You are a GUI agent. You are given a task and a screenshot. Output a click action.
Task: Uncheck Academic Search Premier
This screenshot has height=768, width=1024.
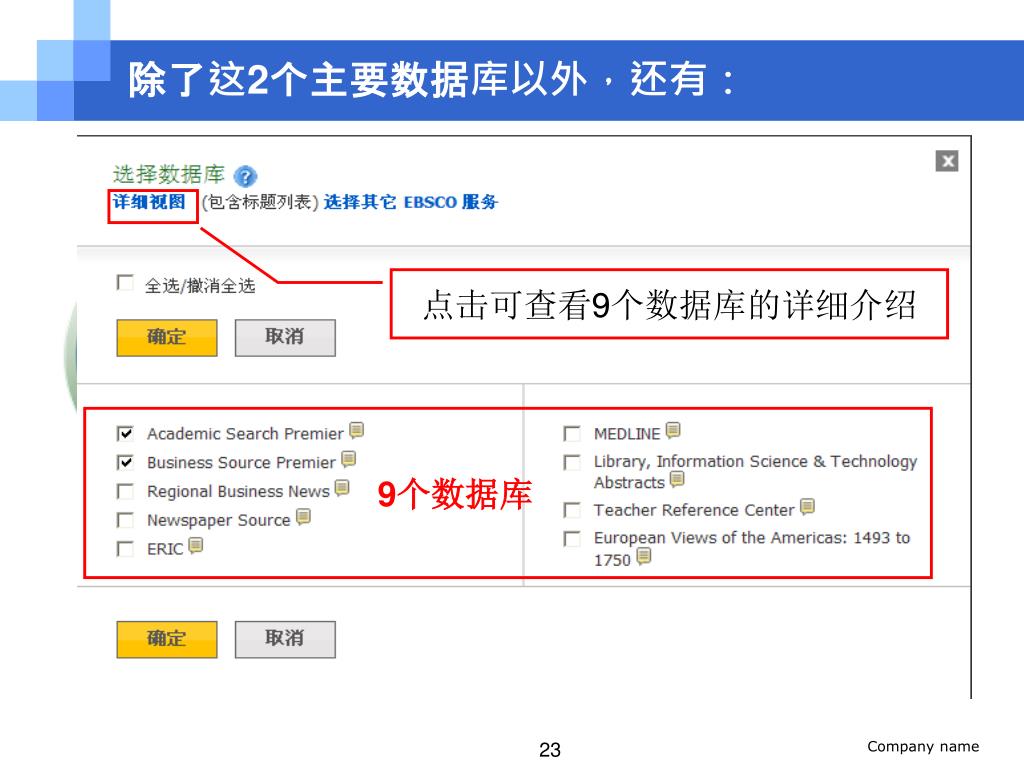coord(125,434)
